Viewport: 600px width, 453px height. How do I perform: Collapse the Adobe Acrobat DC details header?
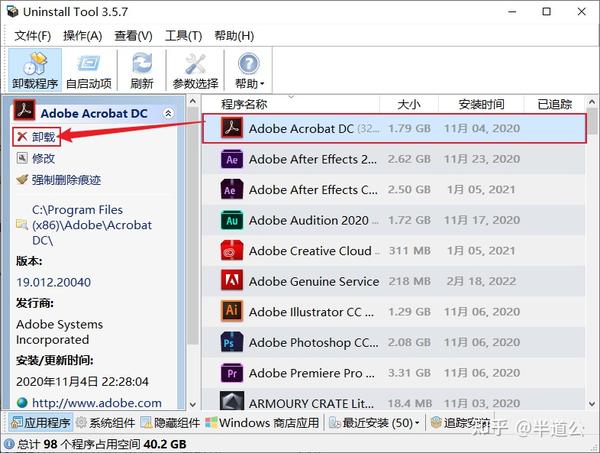[168, 113]
